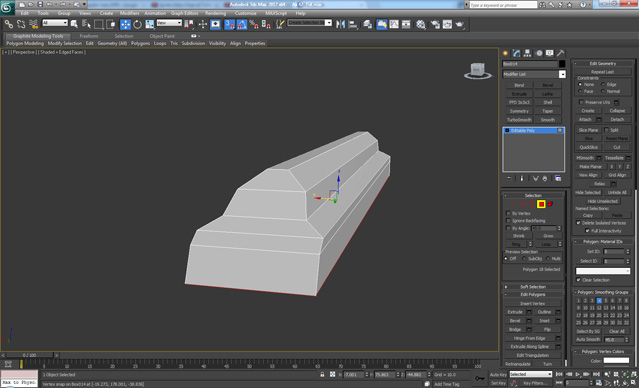Collapse the Polygon: Smoothing Groups rollout
The image size is (639, 388).
coord(603,292)
